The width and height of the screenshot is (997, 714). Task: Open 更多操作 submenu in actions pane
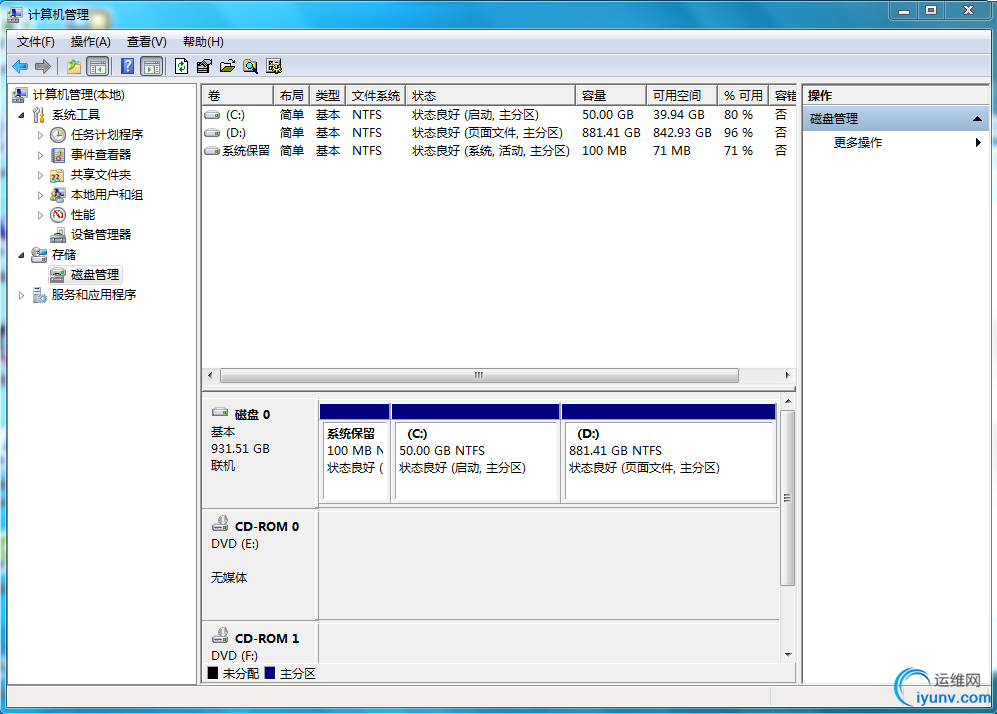(897, 142)
